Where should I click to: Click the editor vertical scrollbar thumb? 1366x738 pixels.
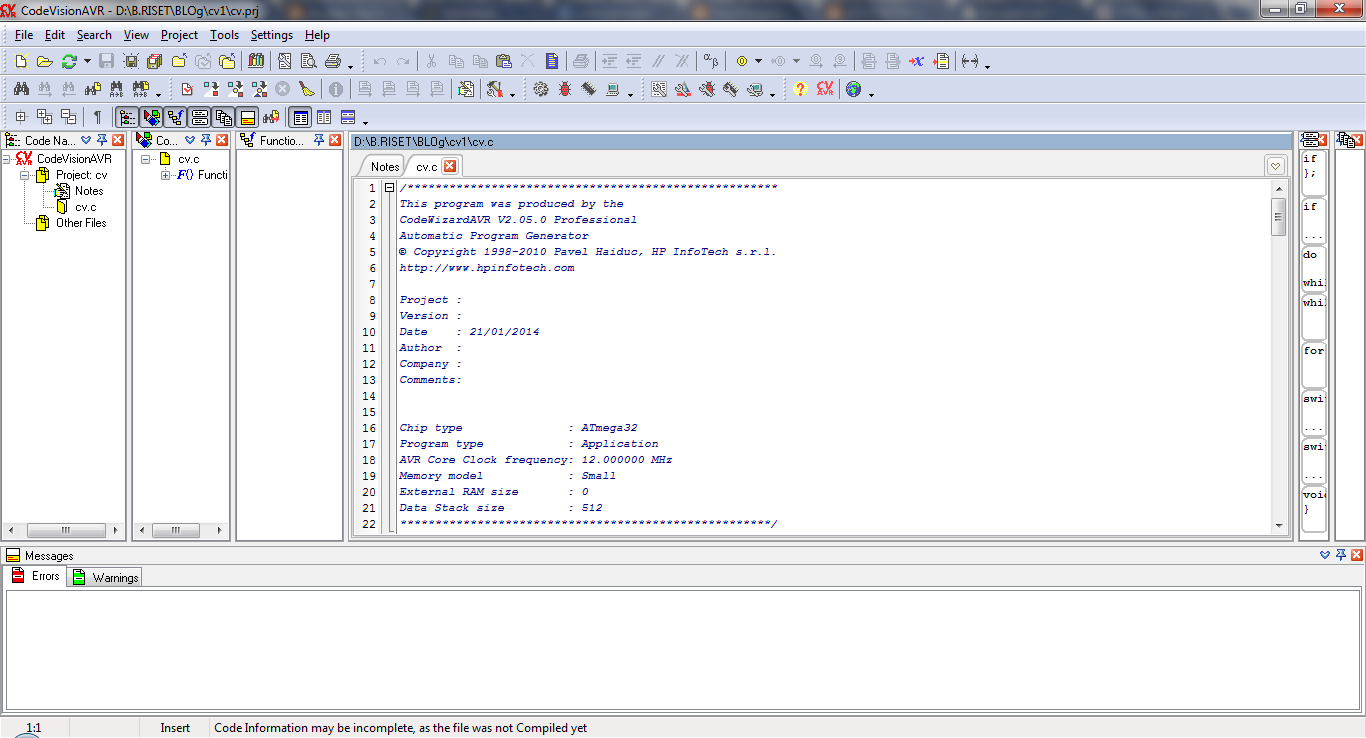coord(1278,216)
